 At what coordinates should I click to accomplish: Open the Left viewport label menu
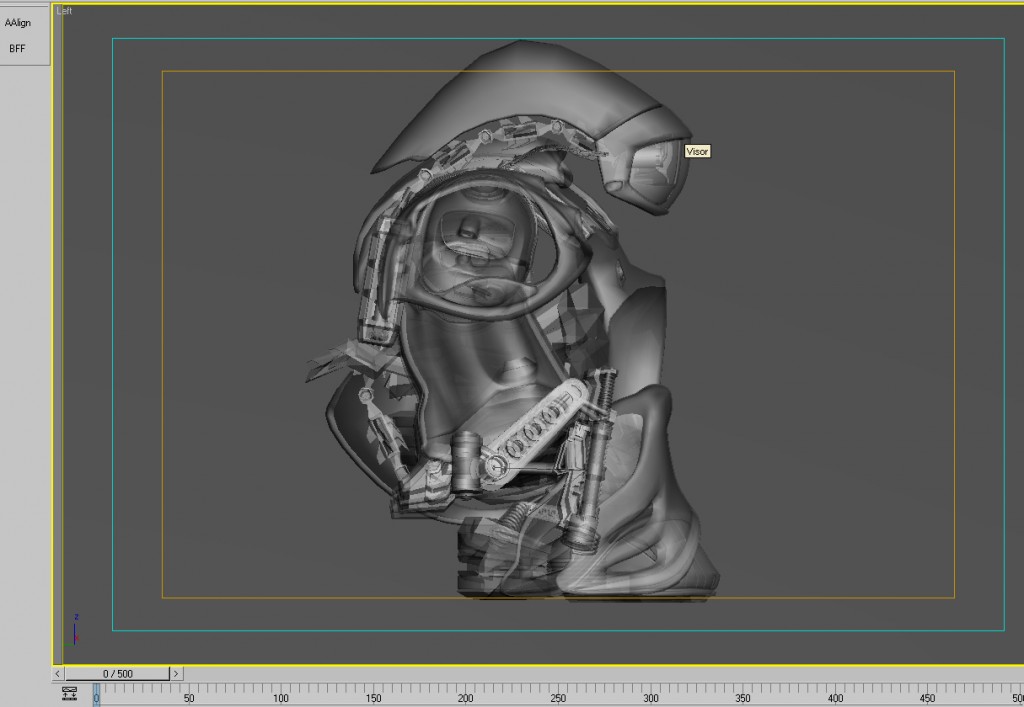64,11
